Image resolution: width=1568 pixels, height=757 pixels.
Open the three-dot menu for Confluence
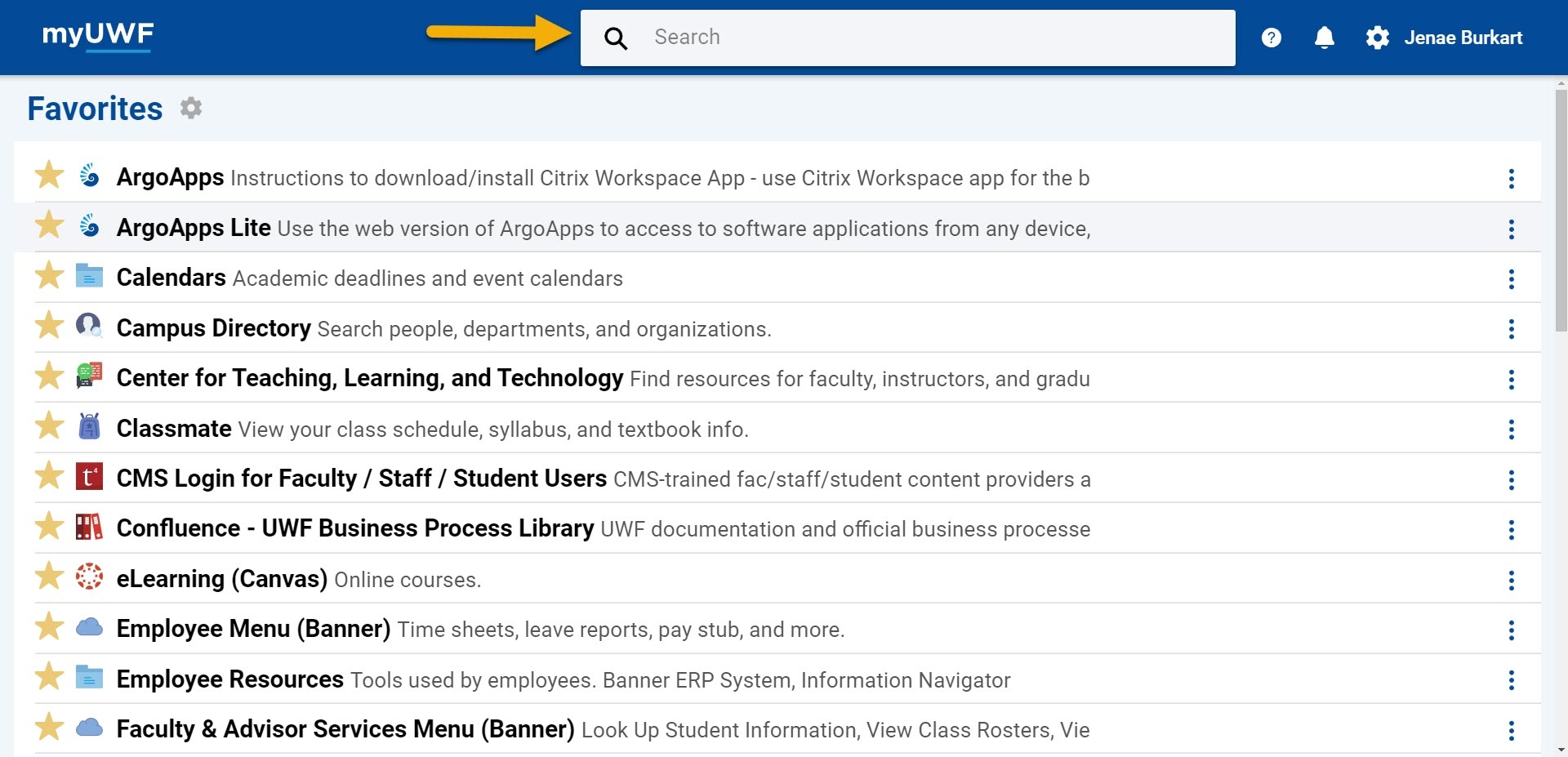[1511, 530]
